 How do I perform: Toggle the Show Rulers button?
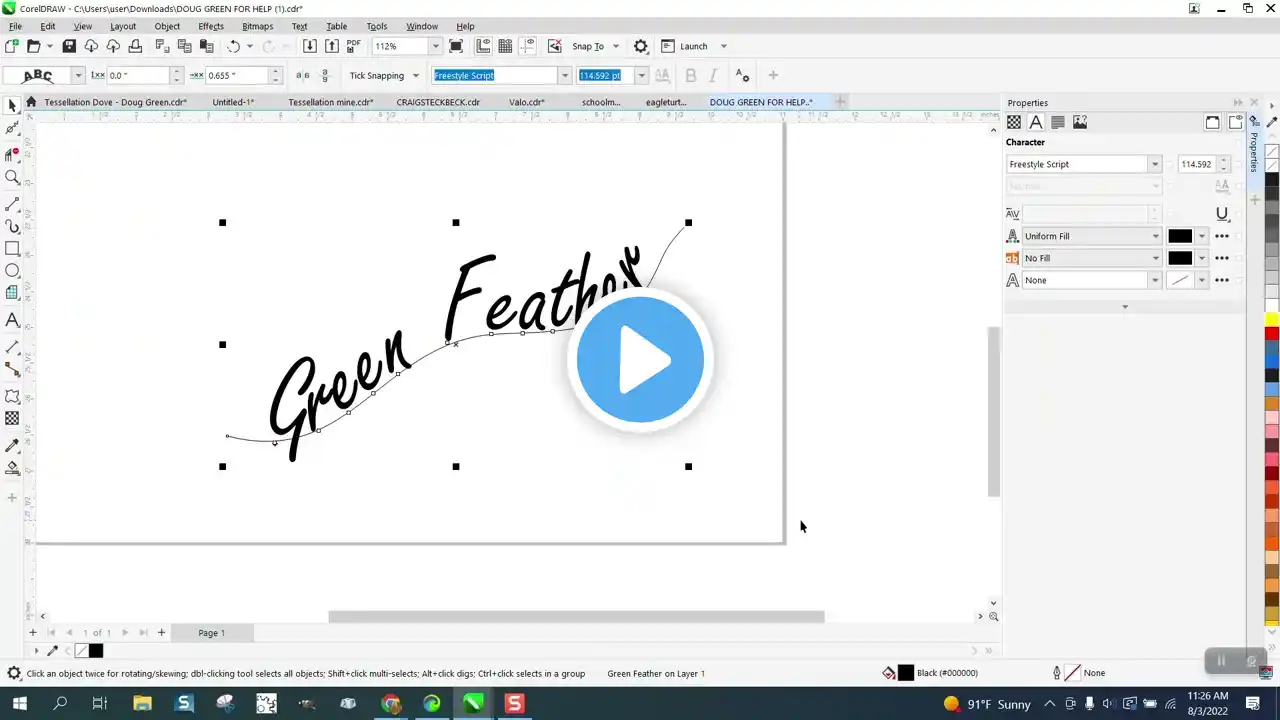[x=484, y=46]
